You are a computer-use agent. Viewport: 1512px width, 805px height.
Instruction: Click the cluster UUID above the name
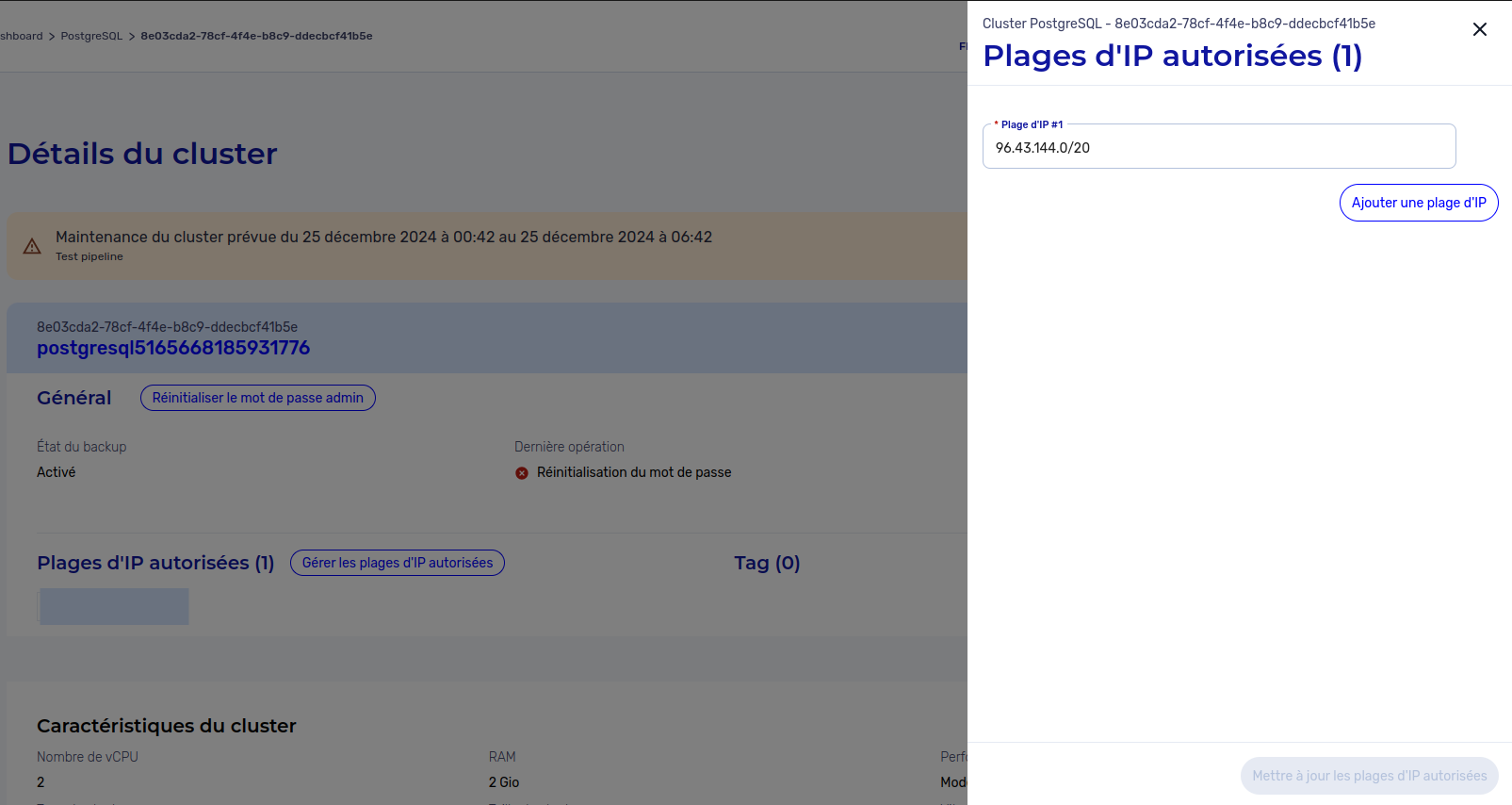tap(167, 327)
